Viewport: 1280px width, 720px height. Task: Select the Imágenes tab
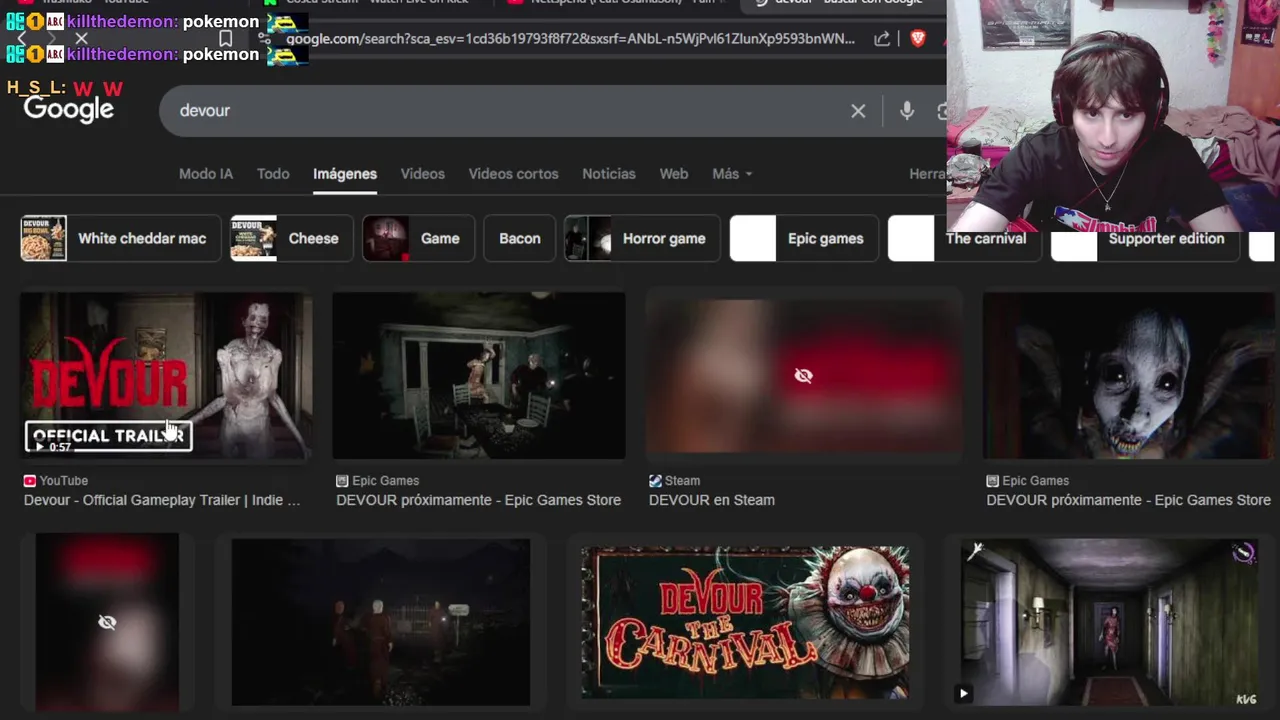(345, 174)
